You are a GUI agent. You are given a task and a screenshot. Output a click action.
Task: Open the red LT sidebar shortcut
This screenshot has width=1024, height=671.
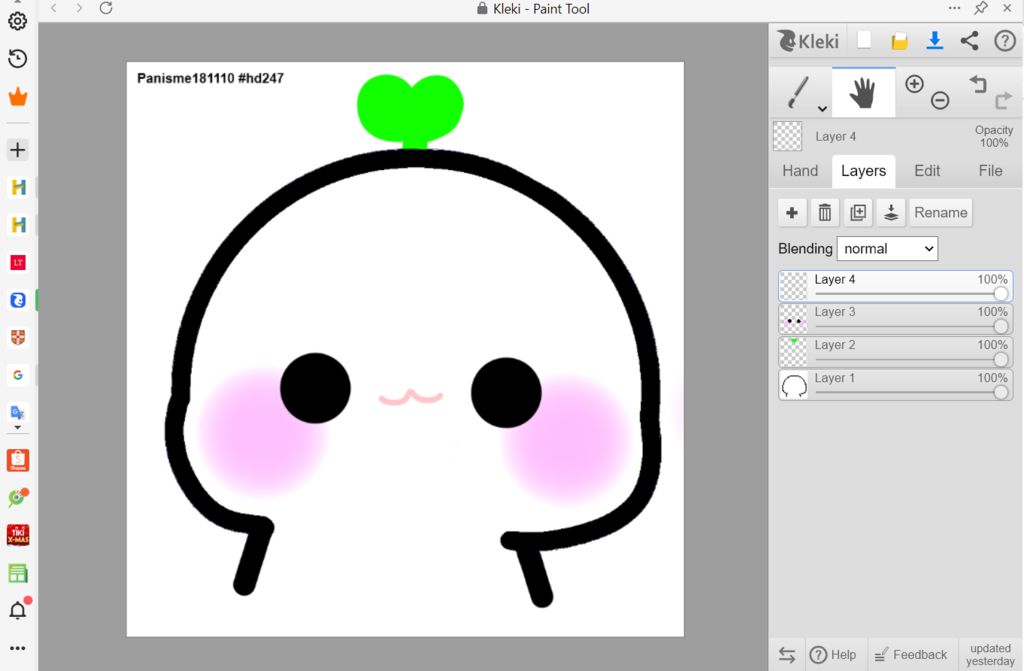pos(18,263)
